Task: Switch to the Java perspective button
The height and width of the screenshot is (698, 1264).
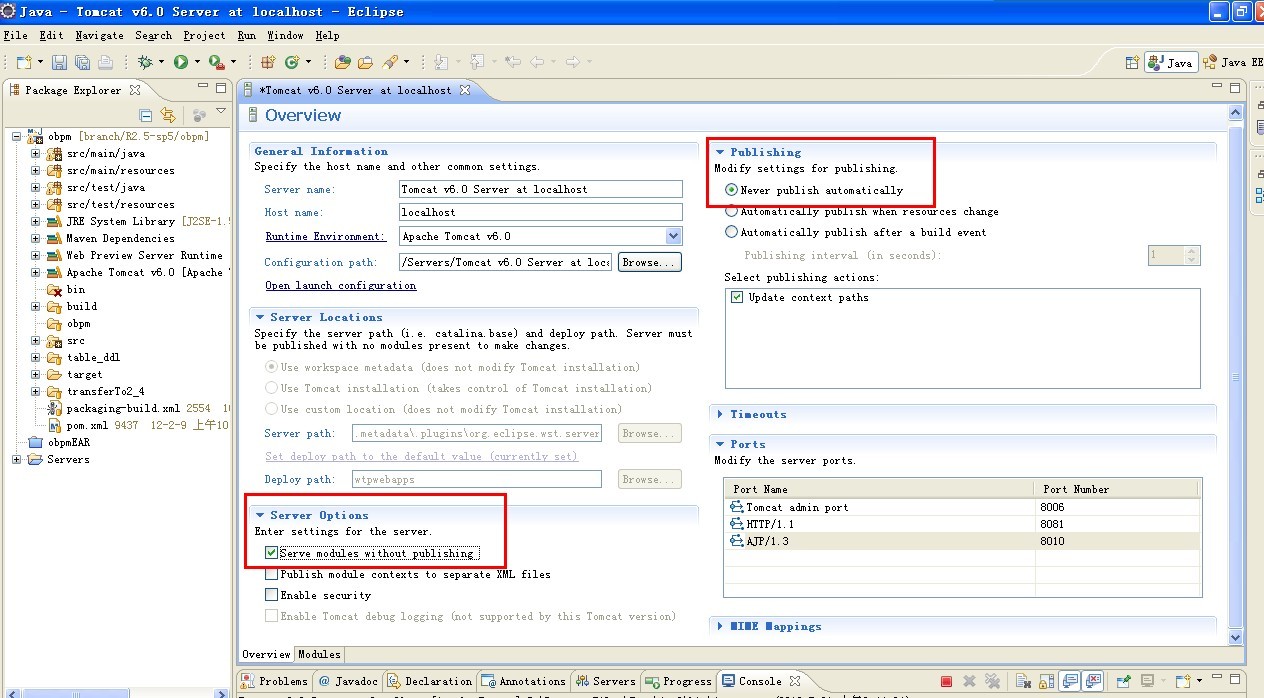Action: click(x=1171, y=62)
